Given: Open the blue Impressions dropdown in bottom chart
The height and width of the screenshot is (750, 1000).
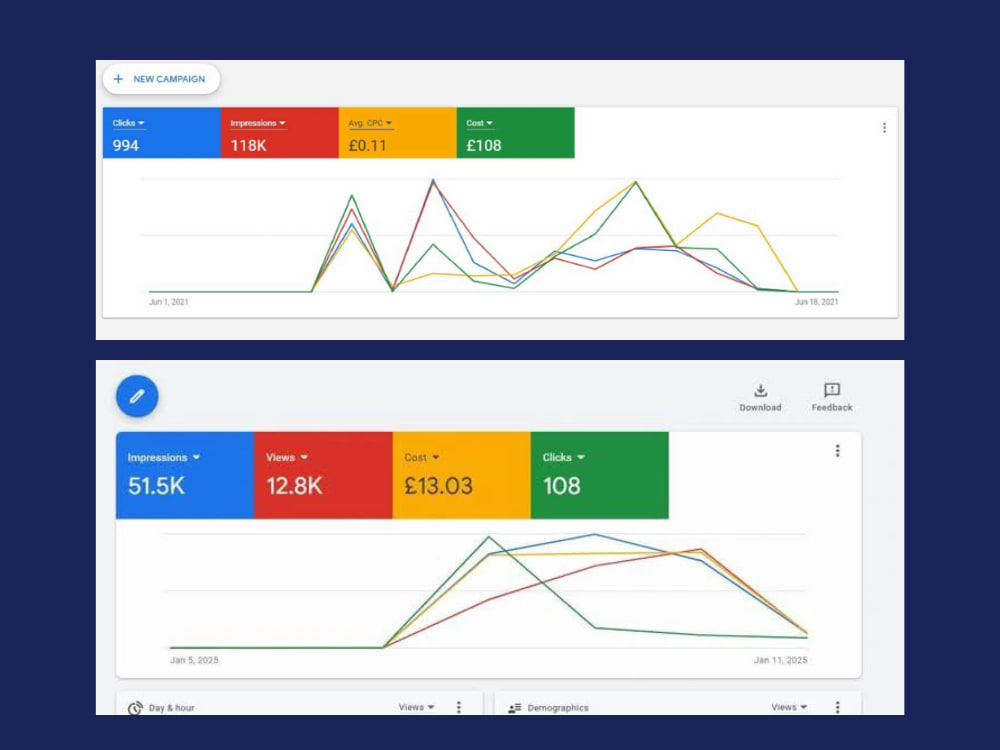Looking at the screenshot, I should 164,457.
